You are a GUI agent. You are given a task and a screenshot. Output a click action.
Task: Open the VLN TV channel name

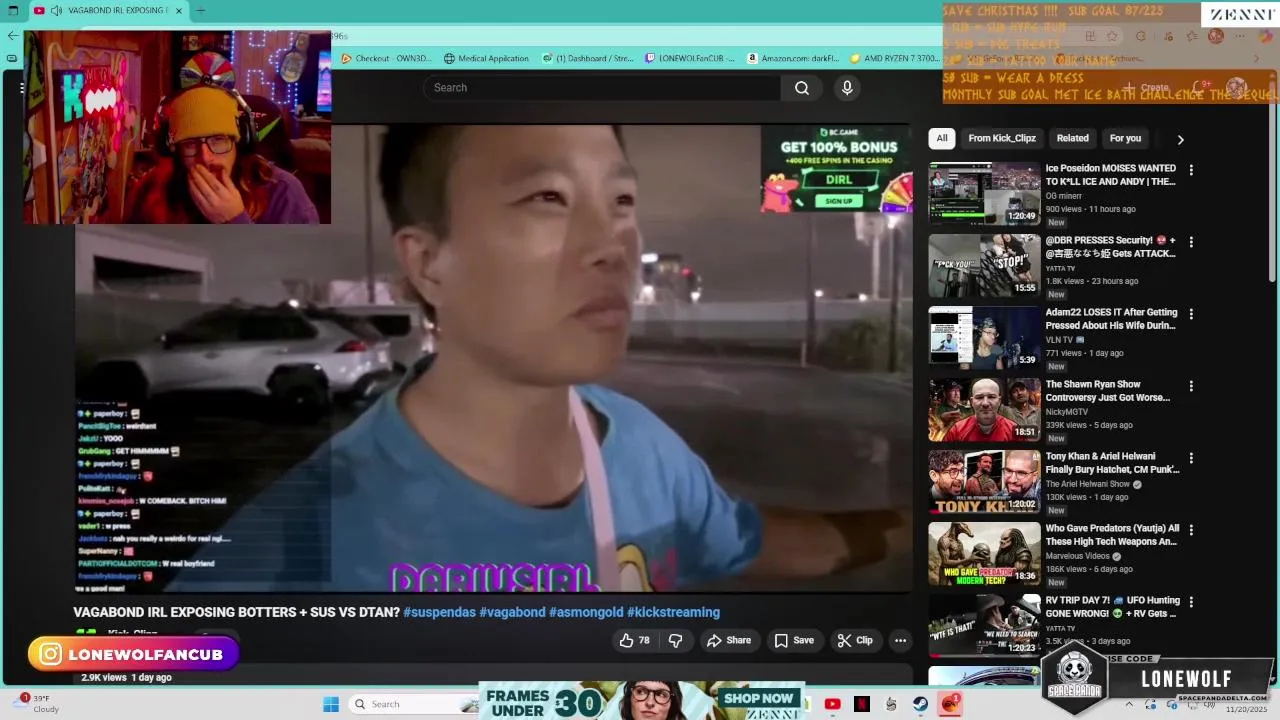point(1060,340)
